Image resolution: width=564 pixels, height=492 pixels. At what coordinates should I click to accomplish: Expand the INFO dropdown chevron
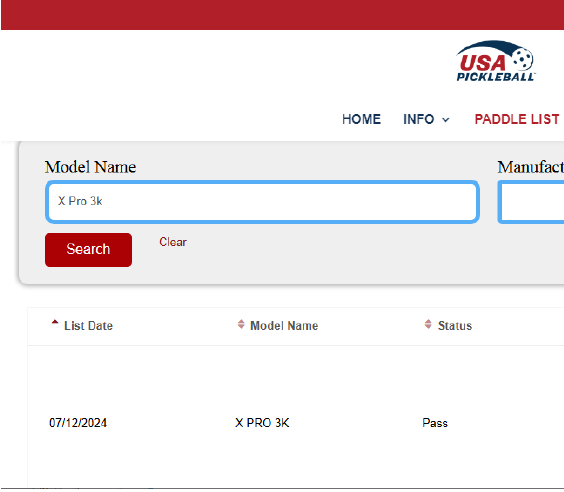tap(446, 120)
